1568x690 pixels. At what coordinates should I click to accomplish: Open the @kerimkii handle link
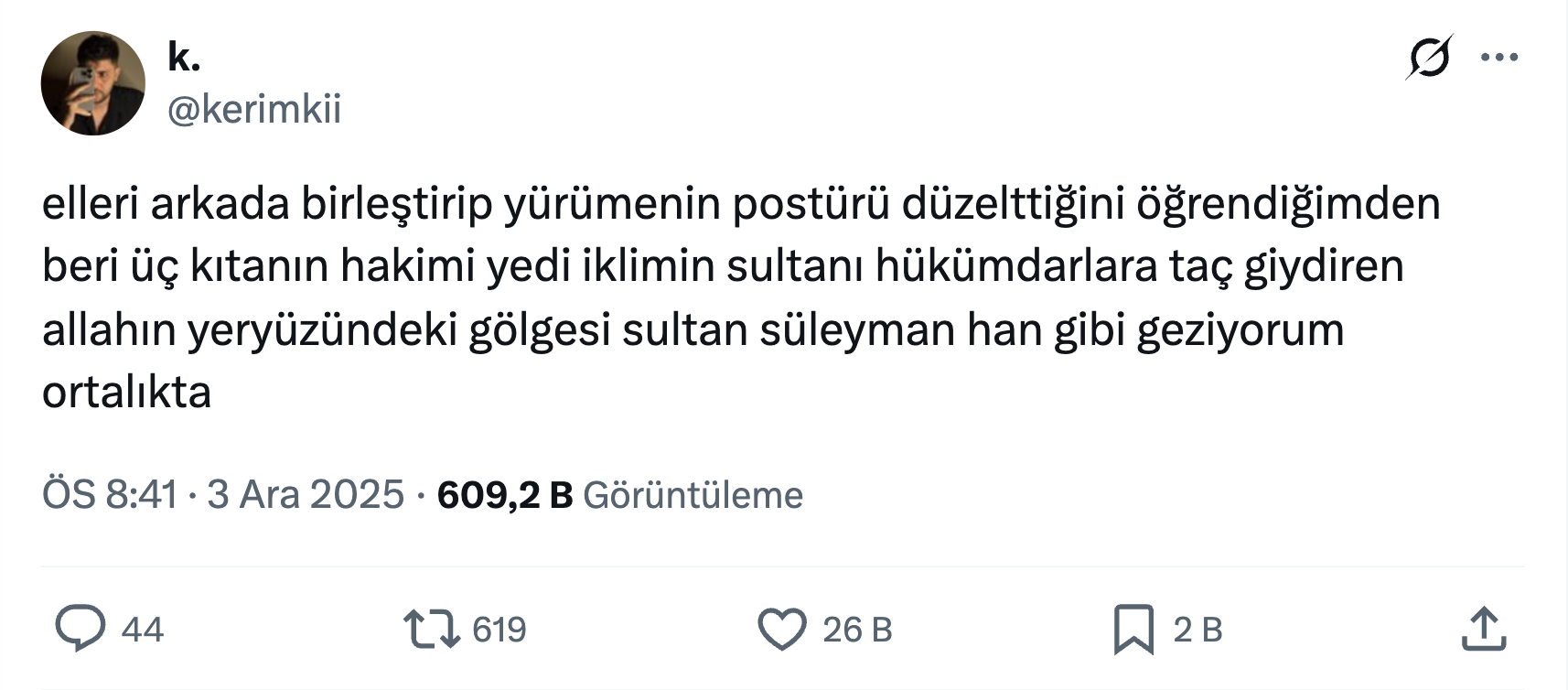point(254,110)
